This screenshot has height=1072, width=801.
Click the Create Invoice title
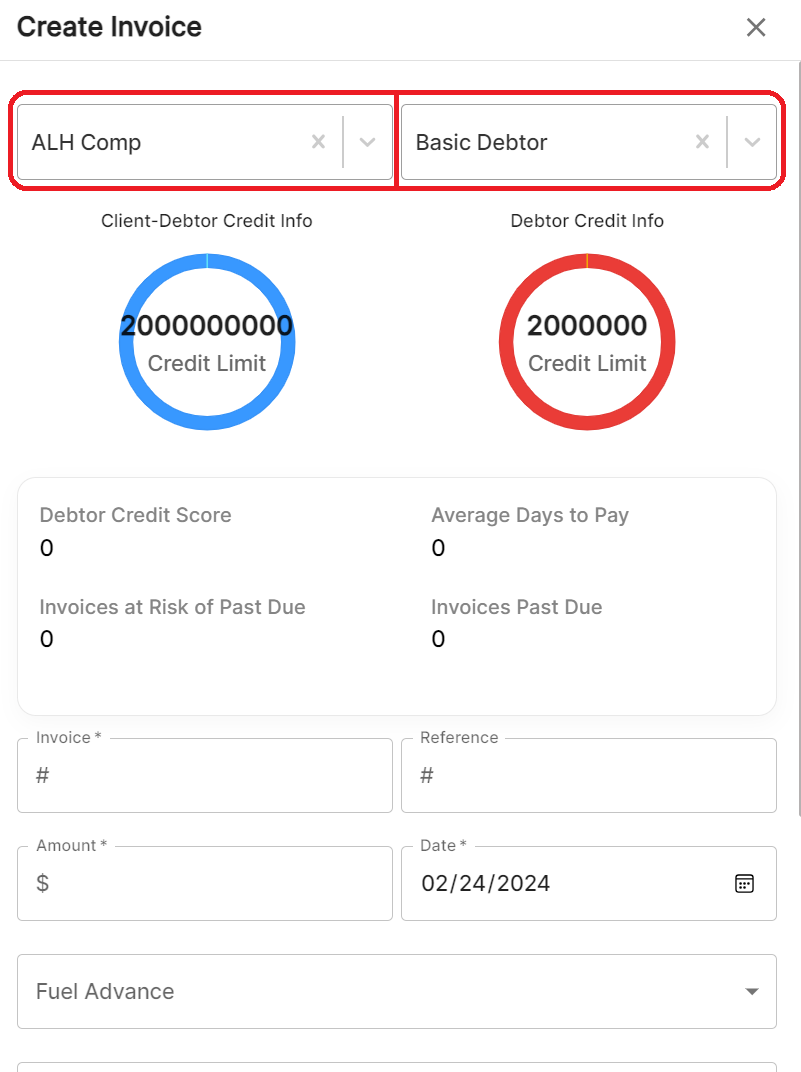[108, 27]
